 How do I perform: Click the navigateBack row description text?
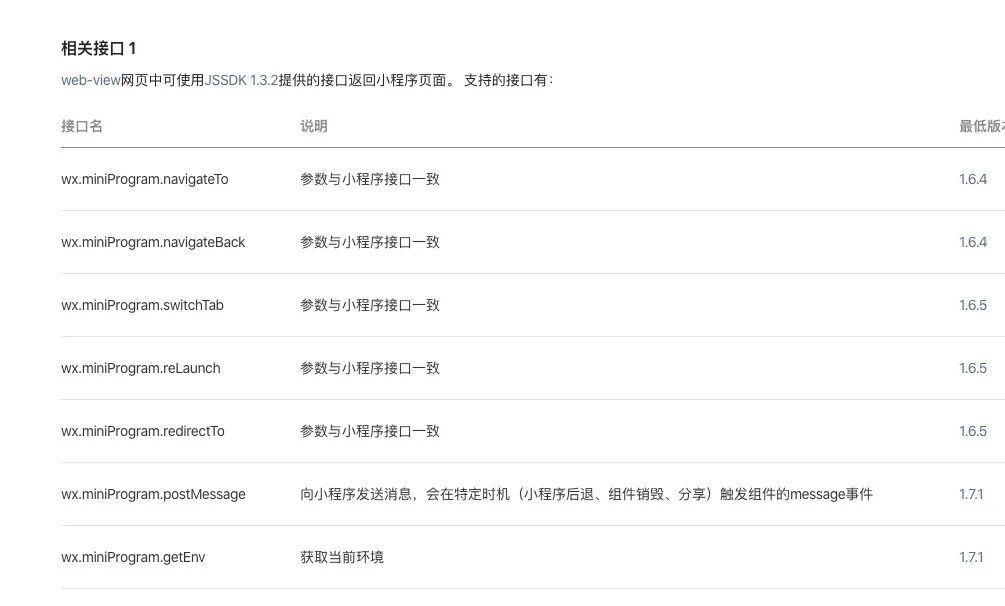(370, 242)
